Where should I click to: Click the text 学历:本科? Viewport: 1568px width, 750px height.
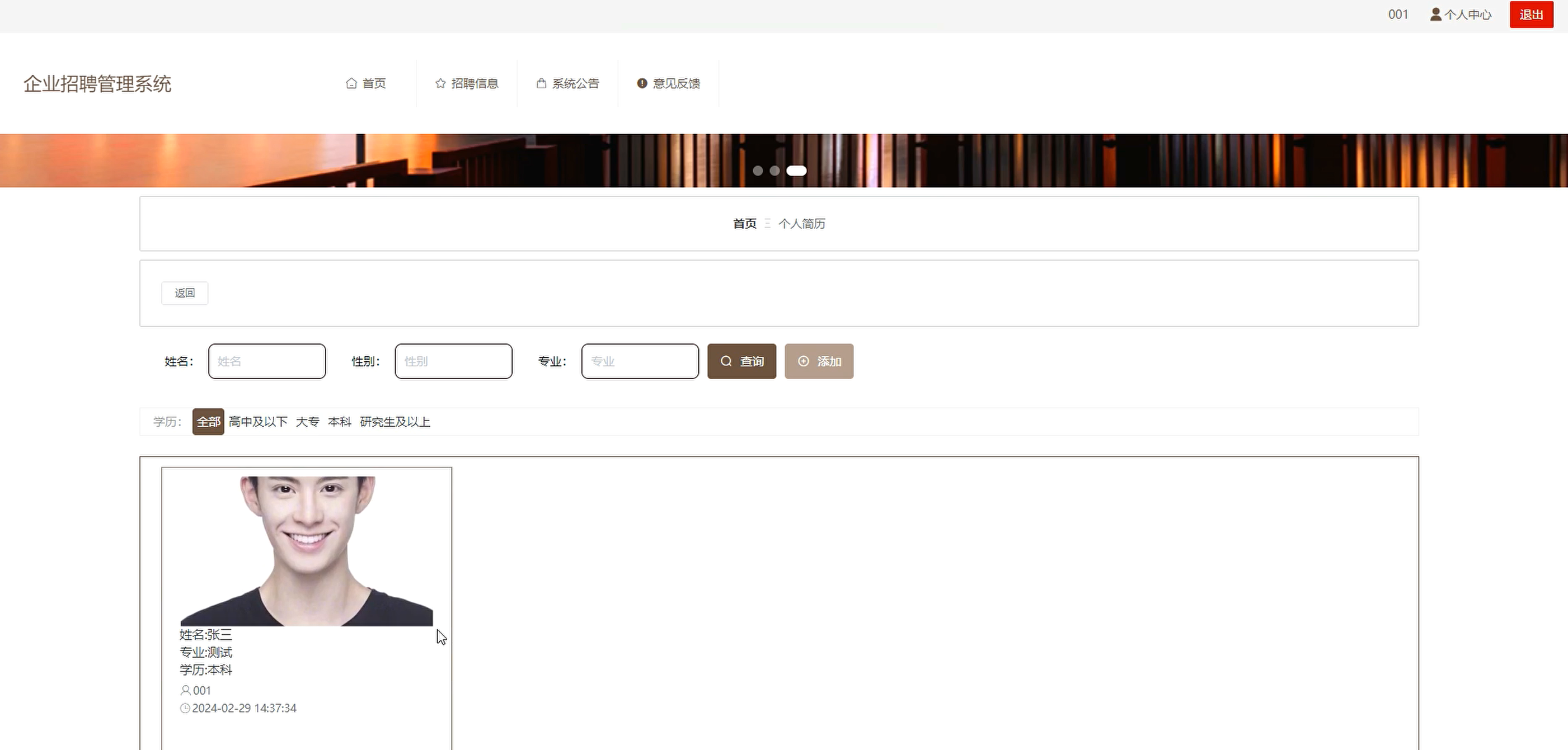tap(206, 671)
